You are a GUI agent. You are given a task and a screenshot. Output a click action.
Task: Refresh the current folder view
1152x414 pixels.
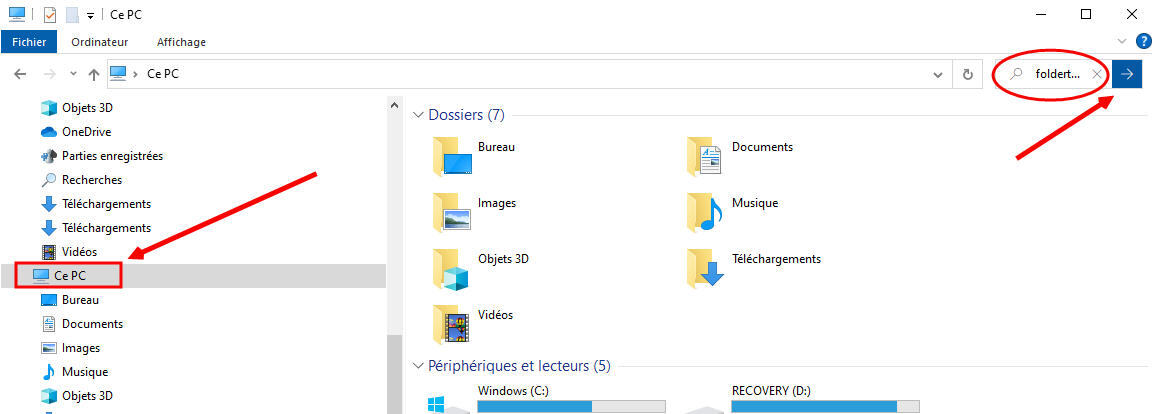coord(968,74)
